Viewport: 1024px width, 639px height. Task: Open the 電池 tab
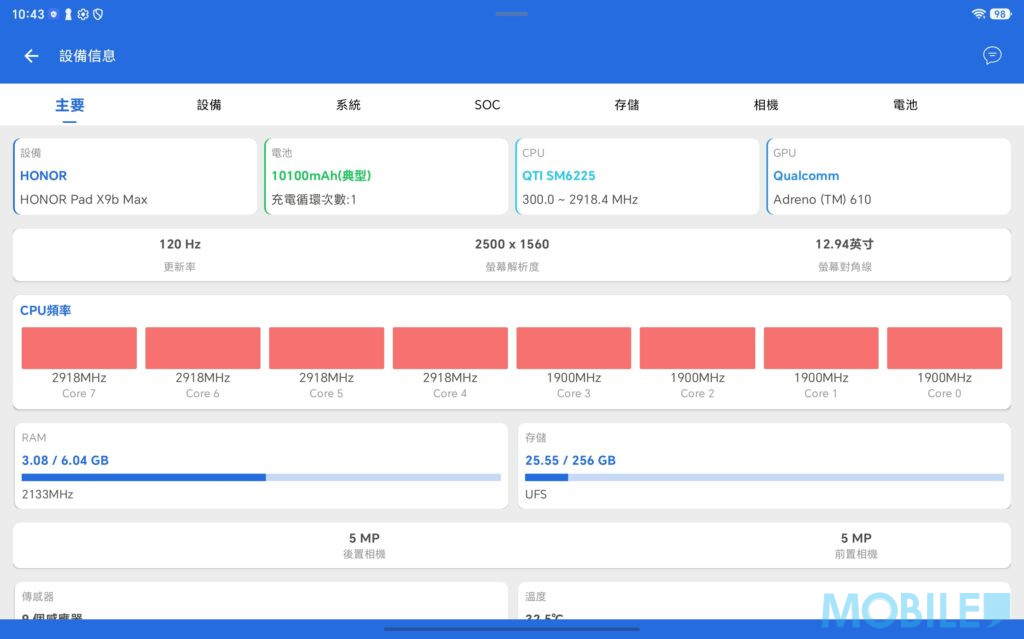(x=905, y=105)
